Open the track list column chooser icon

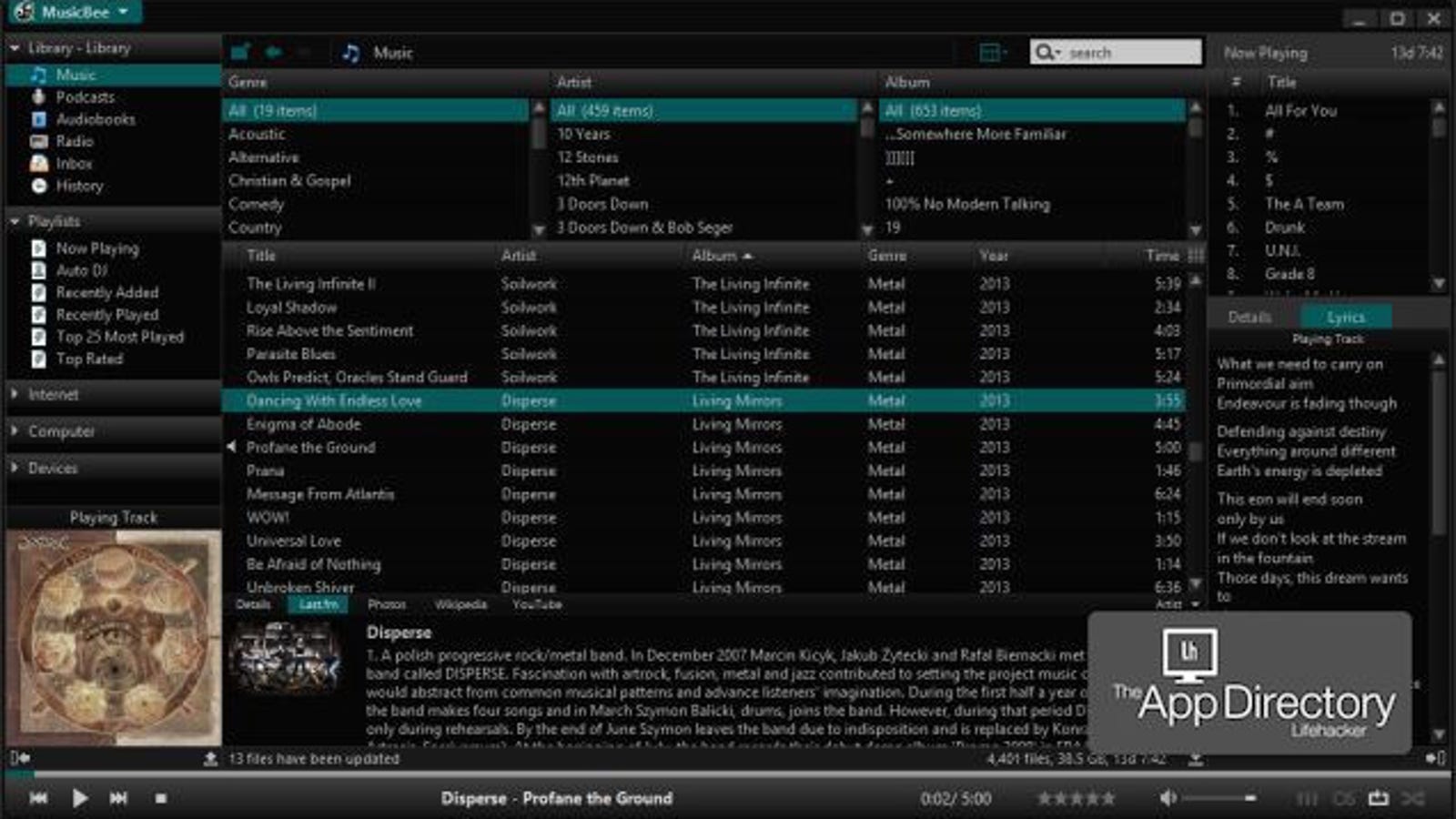coord(1195,256)
